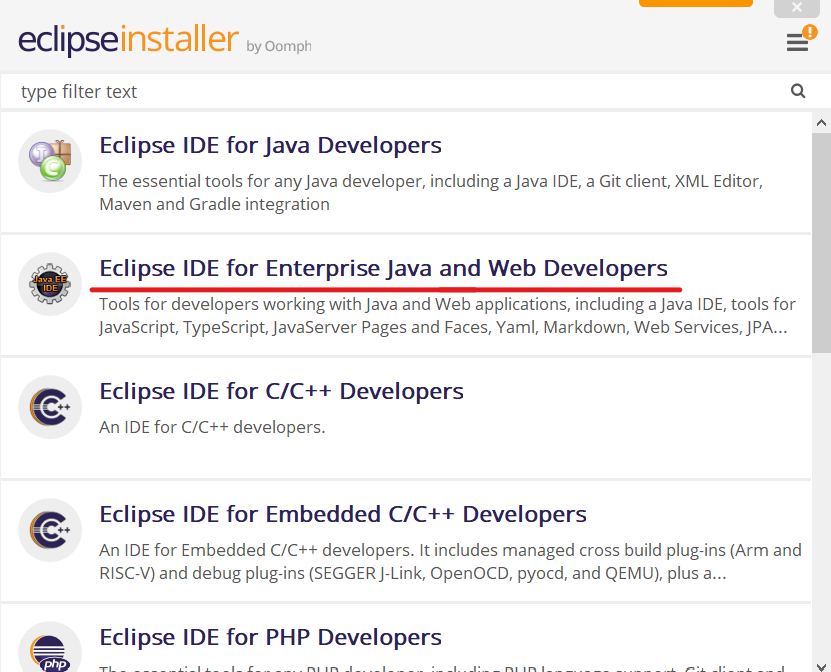Select Eclipse IDE for PHP Developers
The image size is (831, 672).
[x=270, y=637]
